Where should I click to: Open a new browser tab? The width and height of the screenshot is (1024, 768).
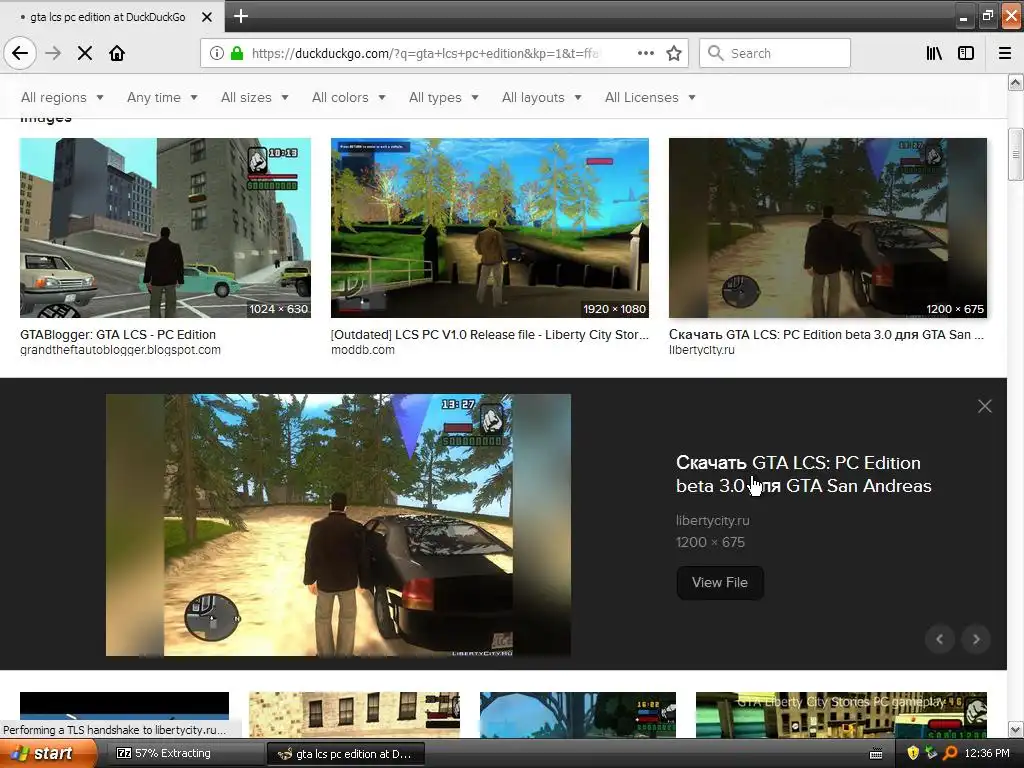coord(240,16)
